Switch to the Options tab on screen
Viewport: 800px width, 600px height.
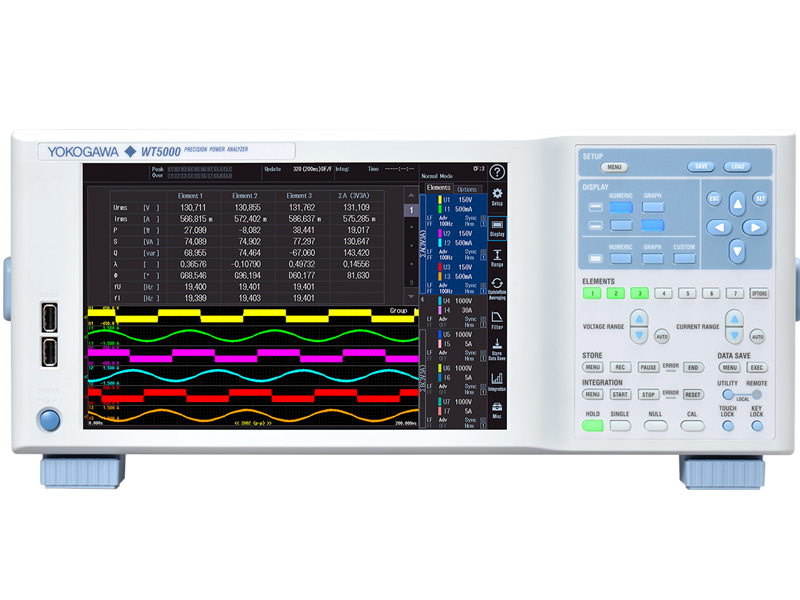[467, 189]
